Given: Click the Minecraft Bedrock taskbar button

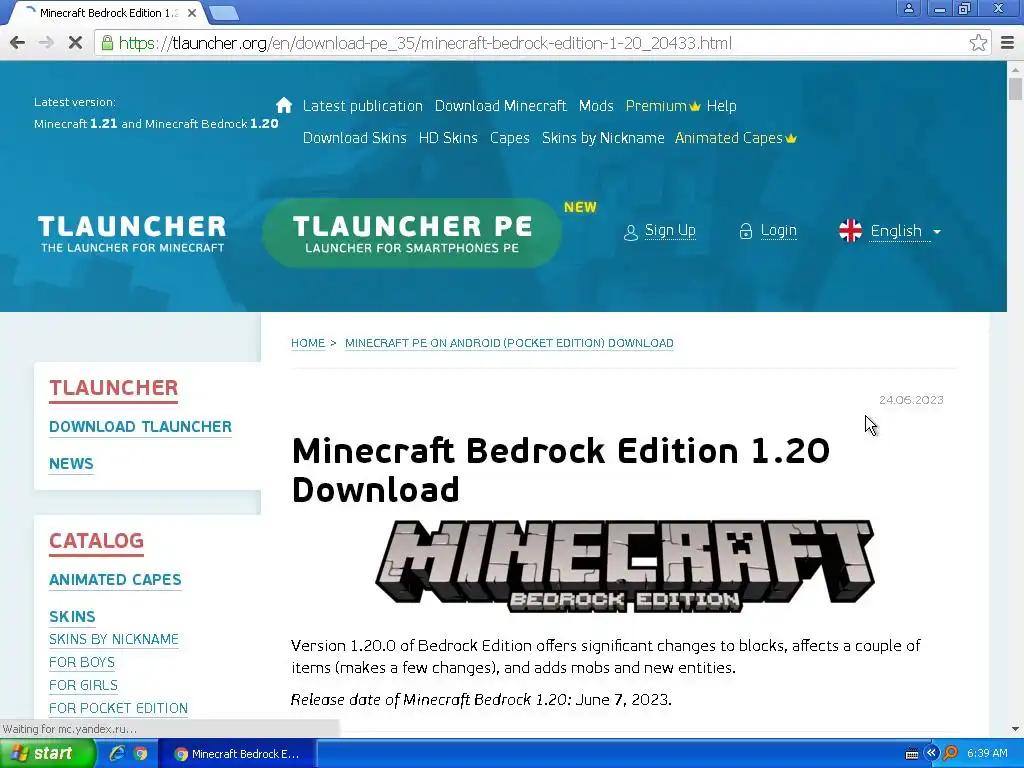Looking at the screenshot, I should pyautogui.click(x=237, y=754).
